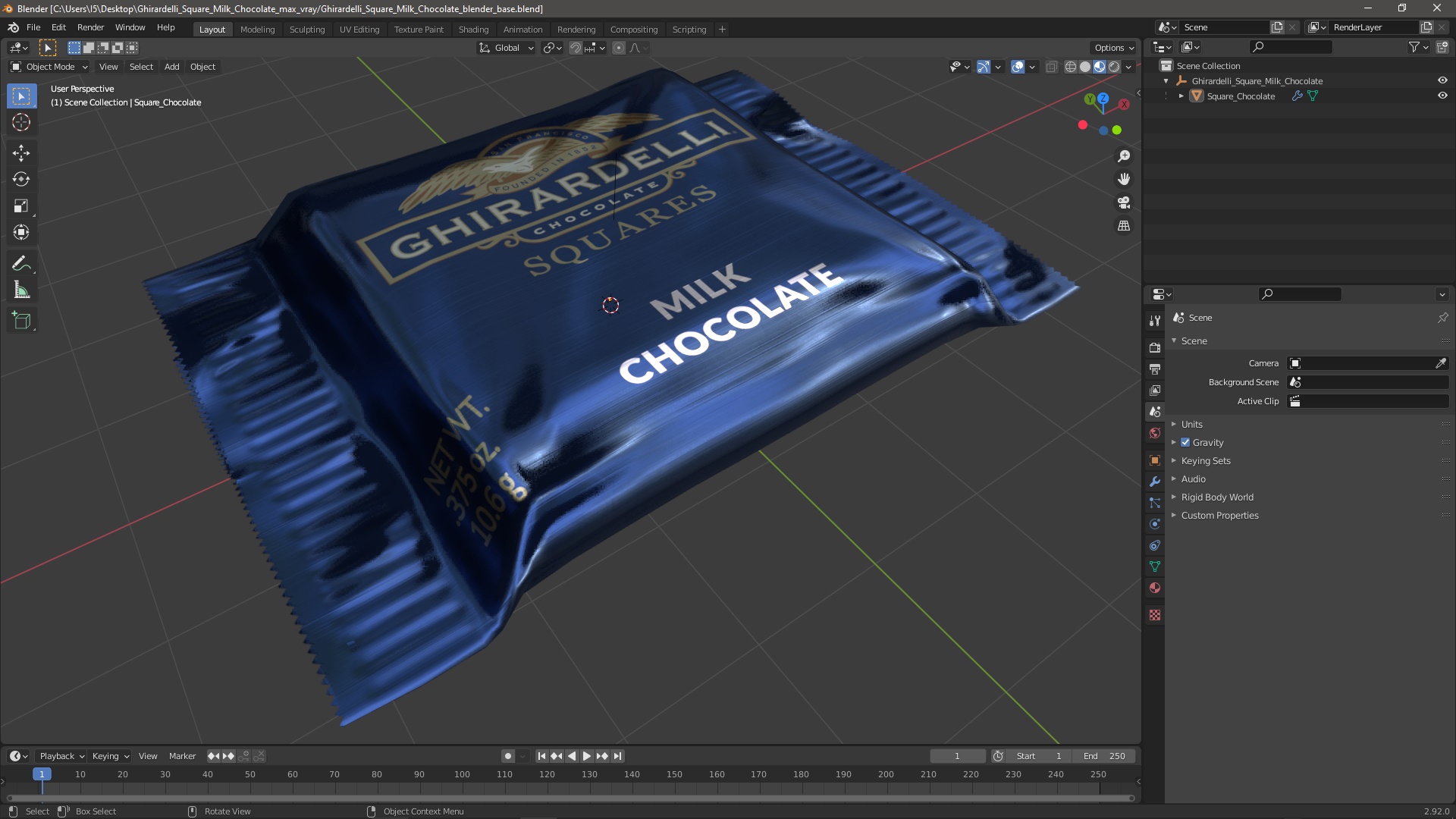Open the File menu
The image size is (1456, 819).
tap(33, 27)
